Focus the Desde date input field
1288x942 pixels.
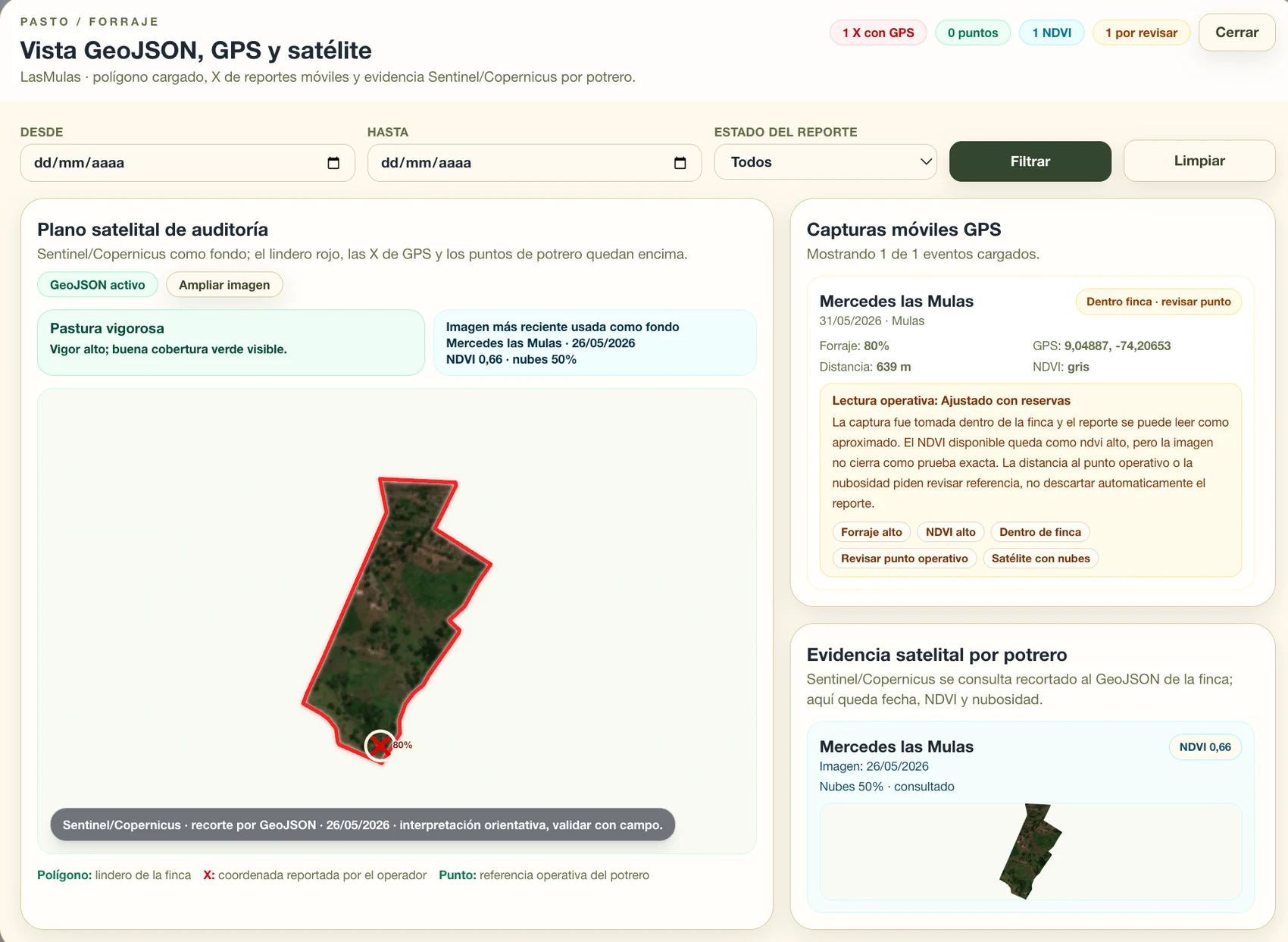[188, 163]
